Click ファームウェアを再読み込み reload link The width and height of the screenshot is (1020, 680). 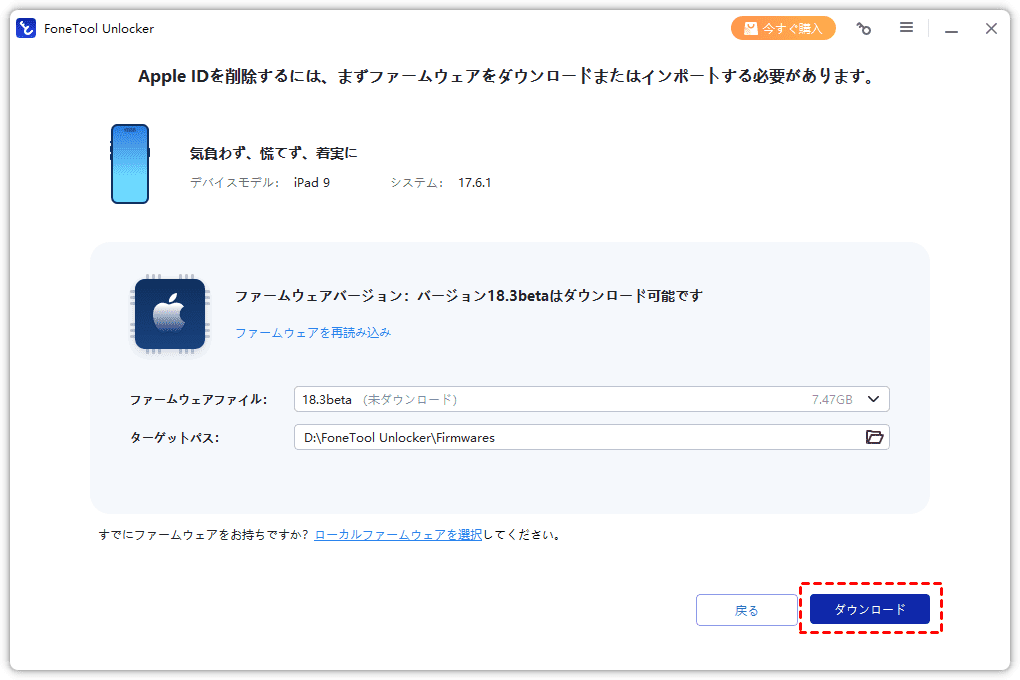[x=313, y=333]
